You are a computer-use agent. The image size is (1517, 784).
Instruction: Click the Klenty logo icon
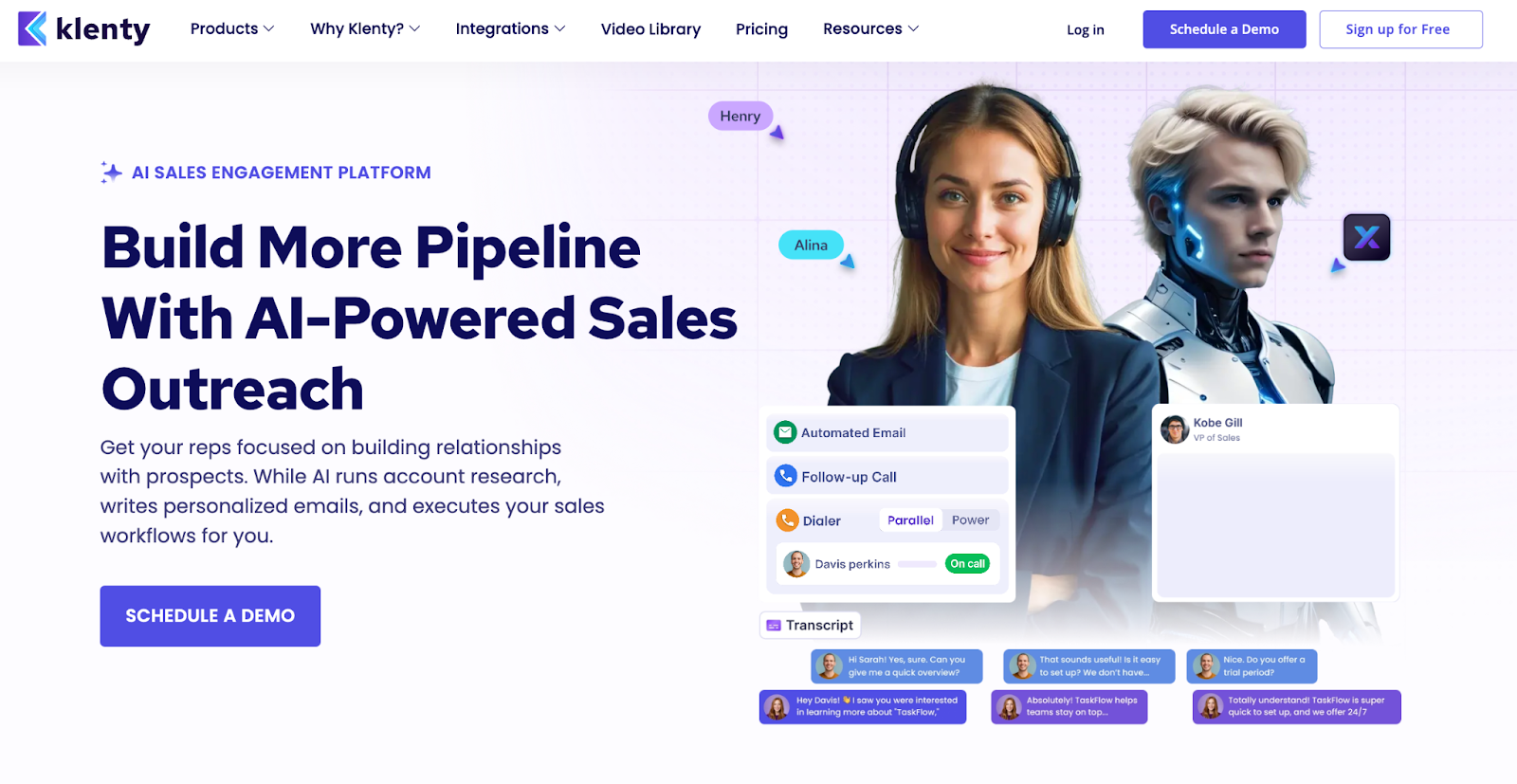[32, 28]
